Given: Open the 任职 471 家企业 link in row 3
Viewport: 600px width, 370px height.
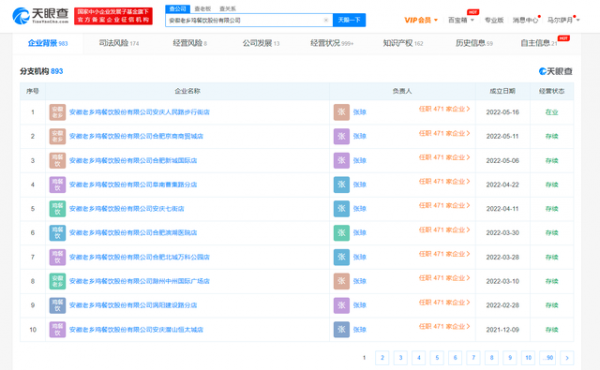Looking at the screenshot, I should pyautogui.click(x=444, y=157).
